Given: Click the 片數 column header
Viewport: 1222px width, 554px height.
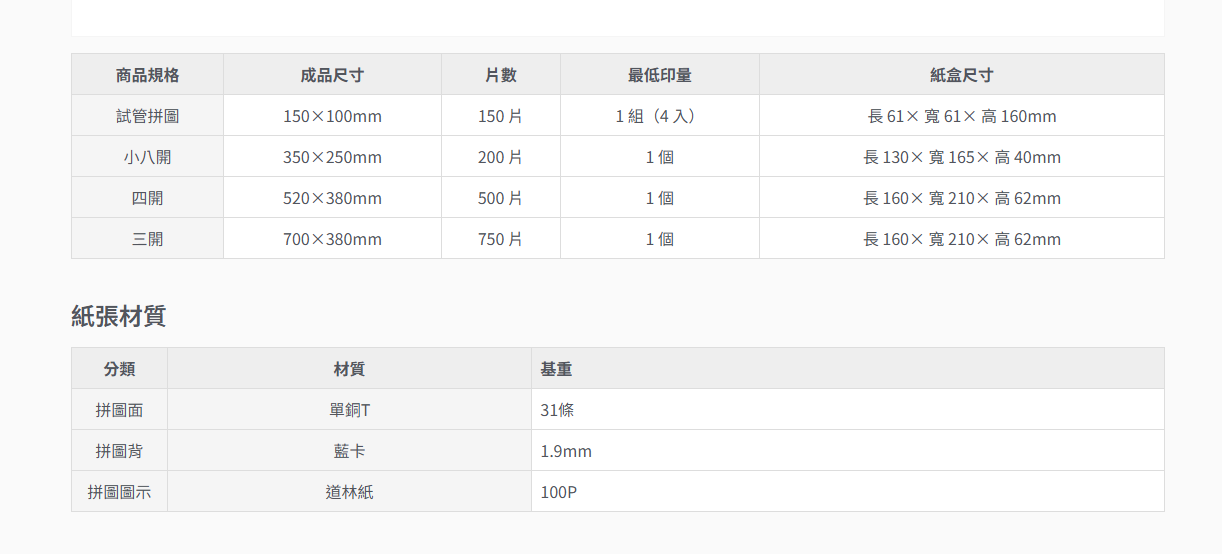Looking at the screenshot, I should click(500, 75).
